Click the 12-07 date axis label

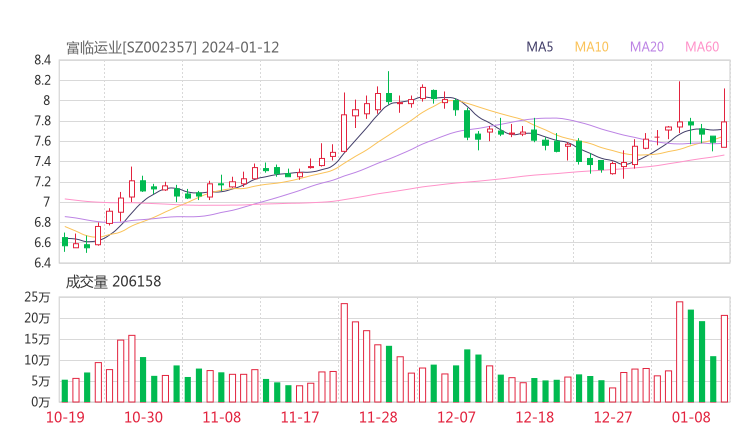[456, 417]
